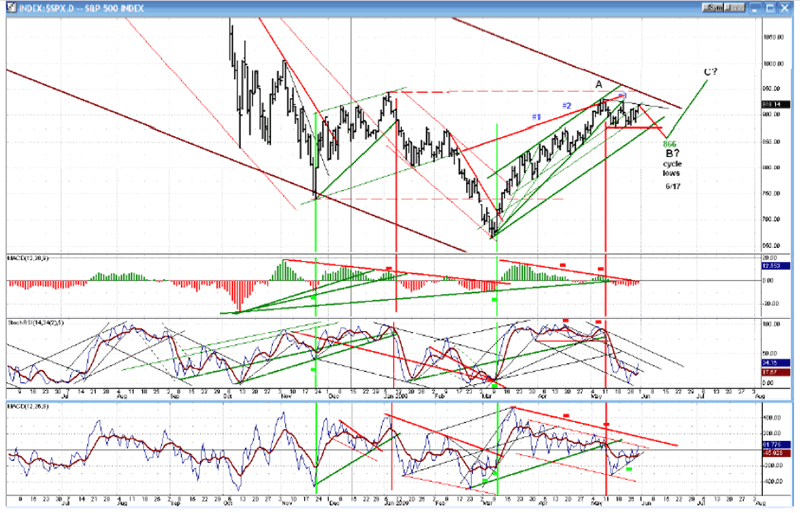Image resolution: width=800 pixels, height=513 pixels.
Task: Click the green '866' price target text
Action: 669,144
